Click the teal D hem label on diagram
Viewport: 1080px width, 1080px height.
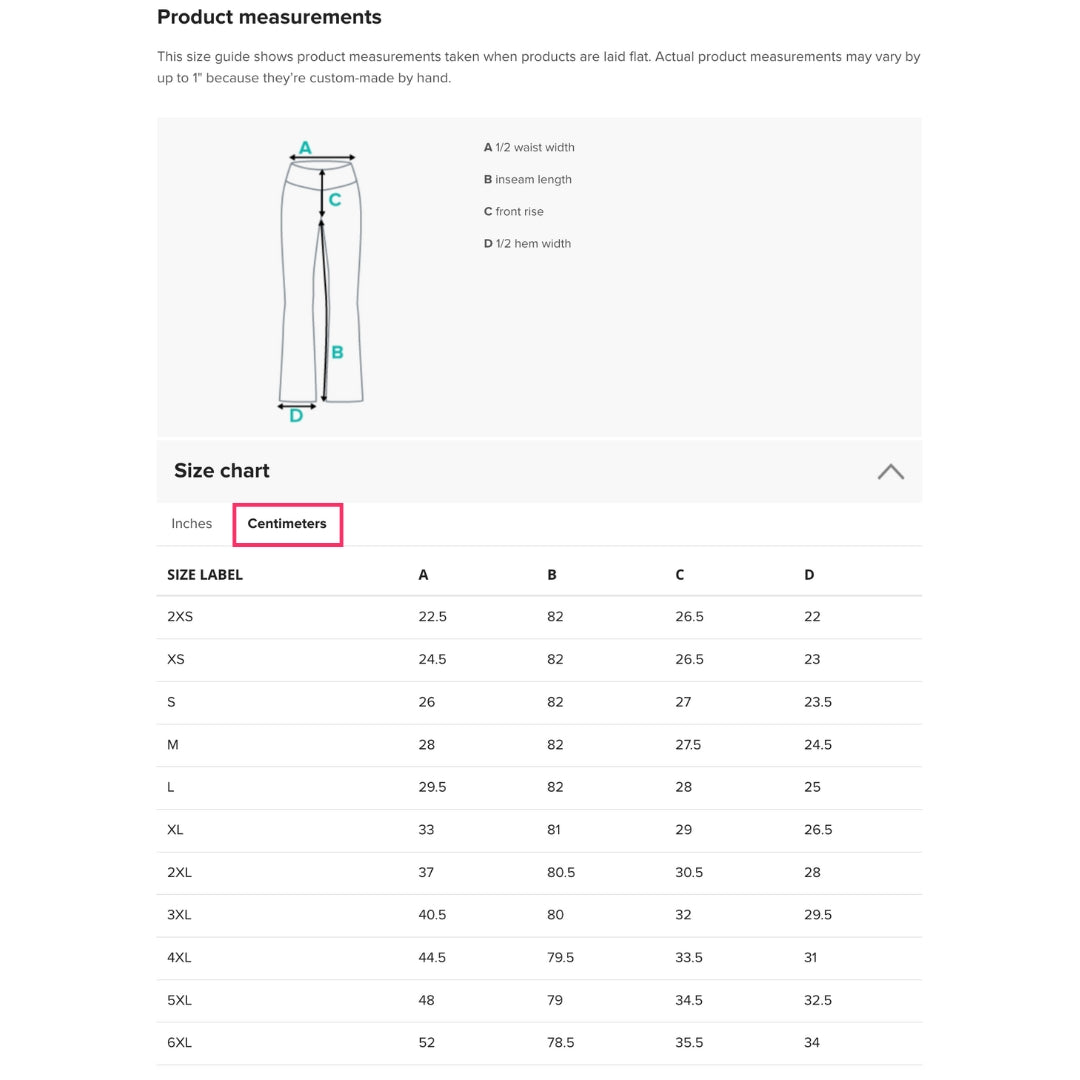[x=296, y=416]
